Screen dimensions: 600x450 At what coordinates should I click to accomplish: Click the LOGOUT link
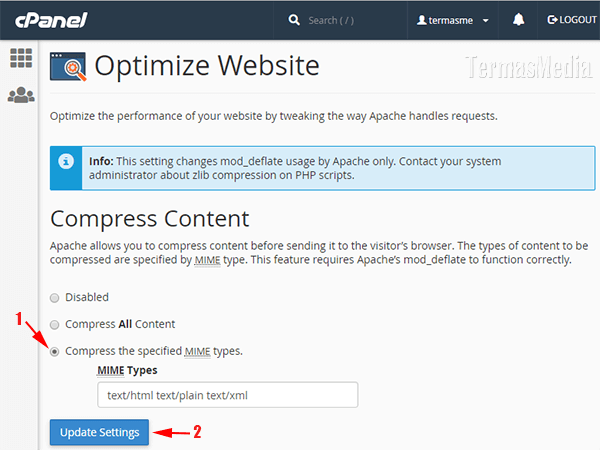point(572,20)
